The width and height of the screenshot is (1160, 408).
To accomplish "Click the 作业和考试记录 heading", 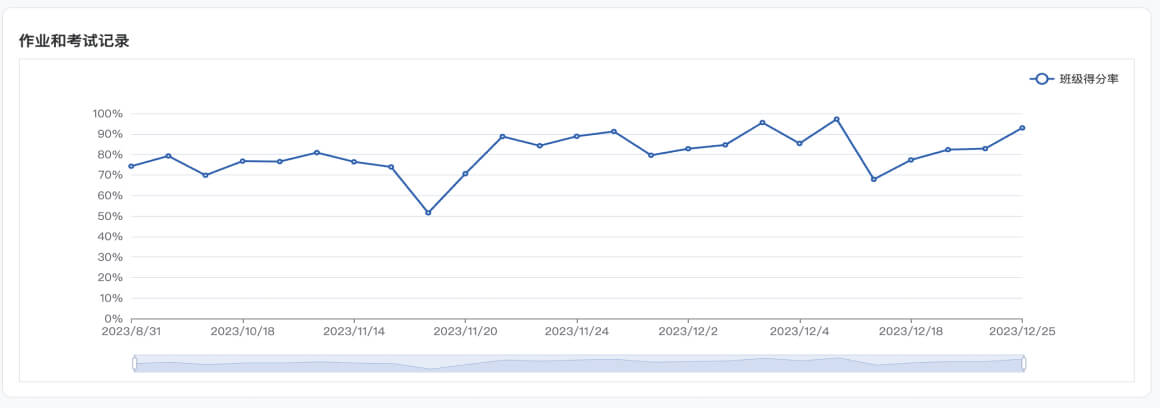I will (74, 42).
